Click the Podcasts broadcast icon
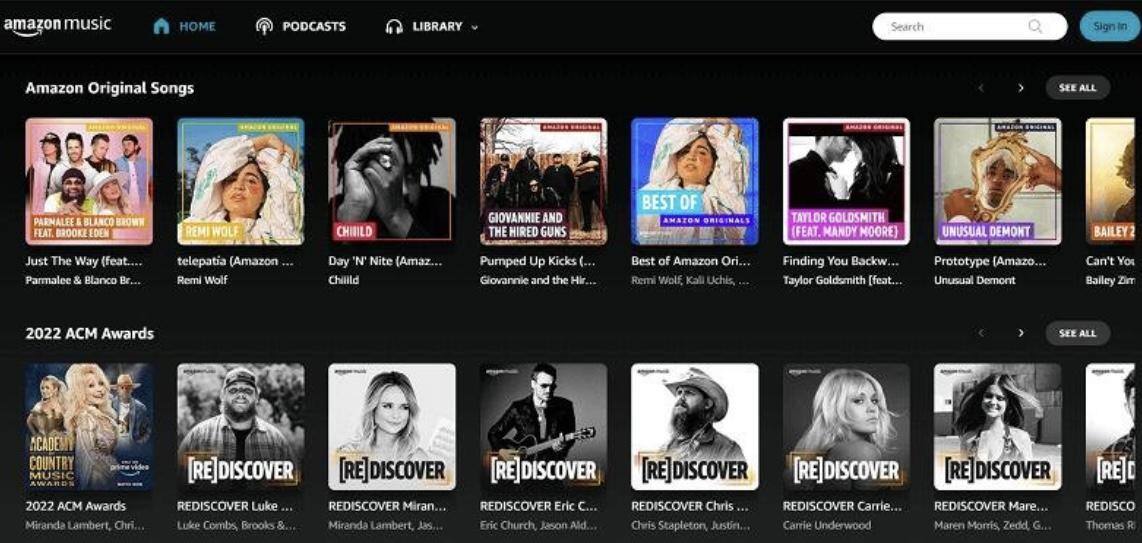Image resolution: width=1142 pixels, height=543 pixels. [x=264, y=27]
